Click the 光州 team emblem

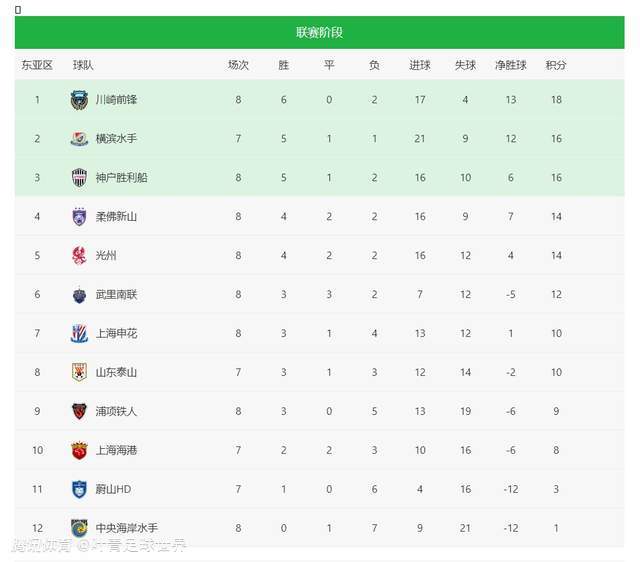point(79,256)
